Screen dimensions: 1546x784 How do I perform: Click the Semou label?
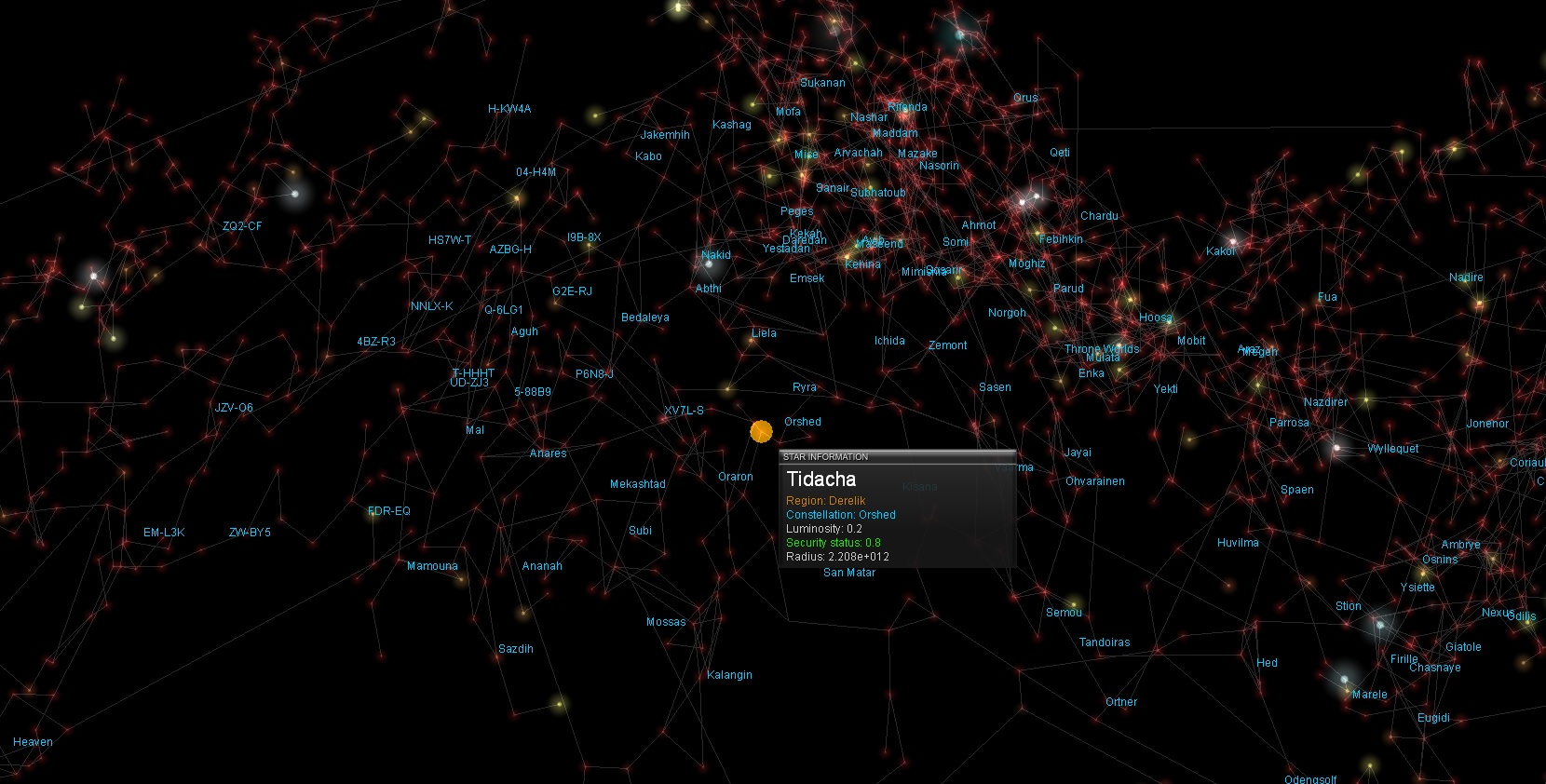pos(1064,613)
